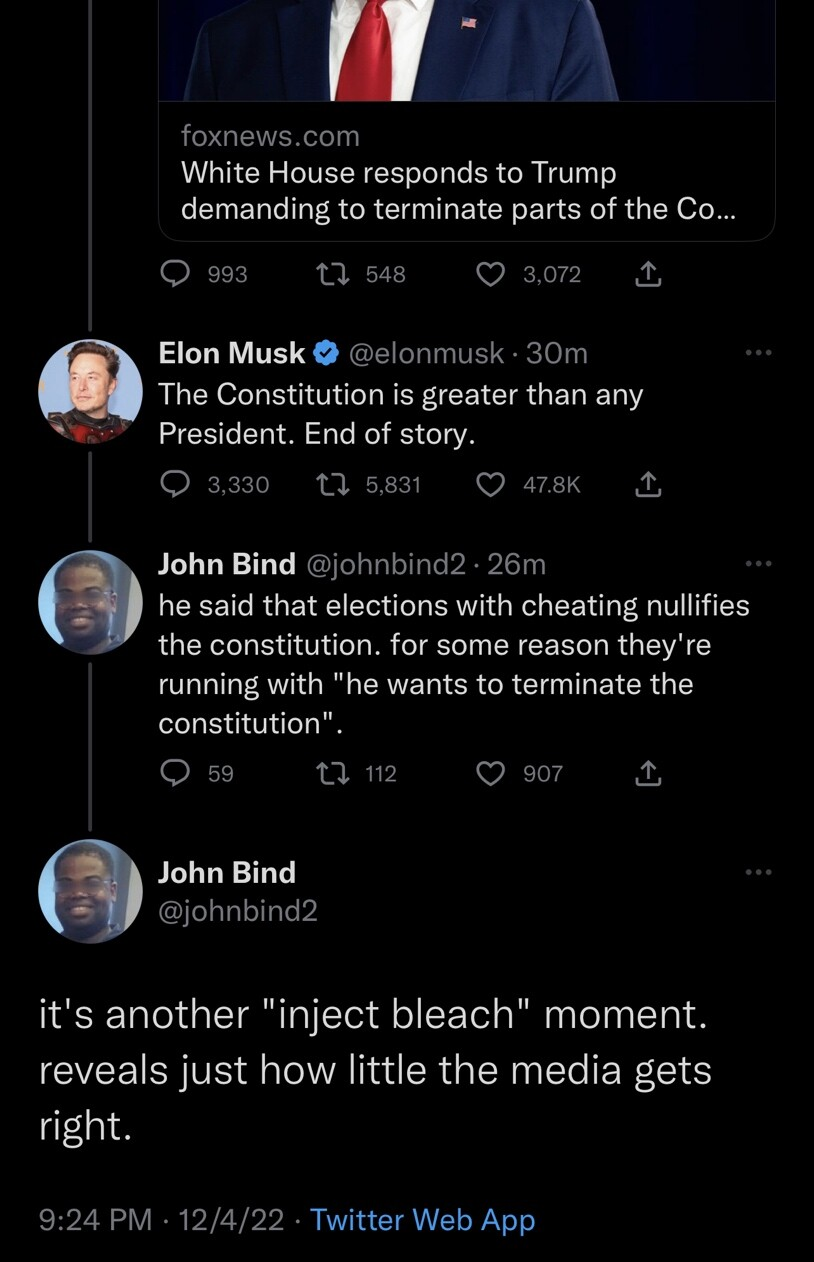Open the Twitter Web App source link
Screen dimensions: 814x1262
click(x=423, y=1220)
